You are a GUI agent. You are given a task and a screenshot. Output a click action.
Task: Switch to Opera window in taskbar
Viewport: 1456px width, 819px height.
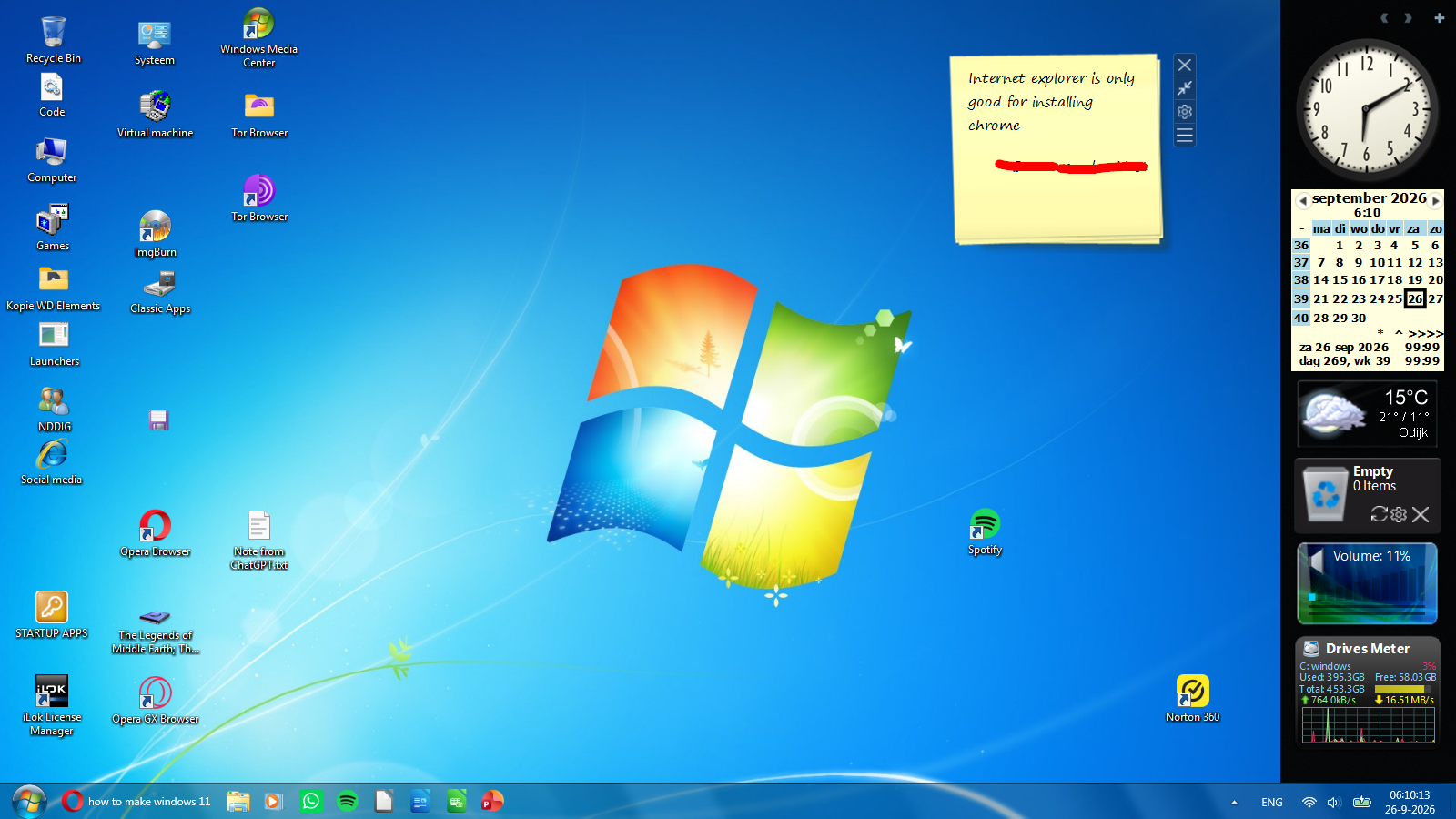tap(136, 801)
